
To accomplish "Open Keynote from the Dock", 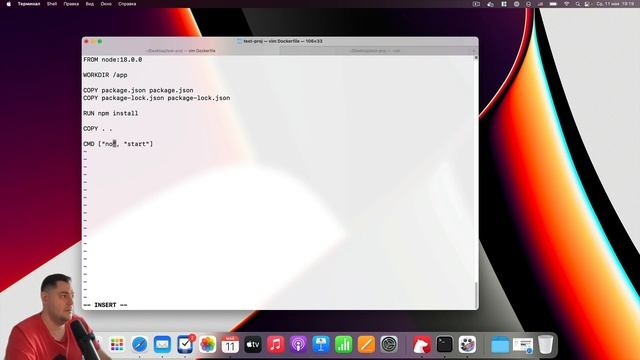I will [321, 344].
